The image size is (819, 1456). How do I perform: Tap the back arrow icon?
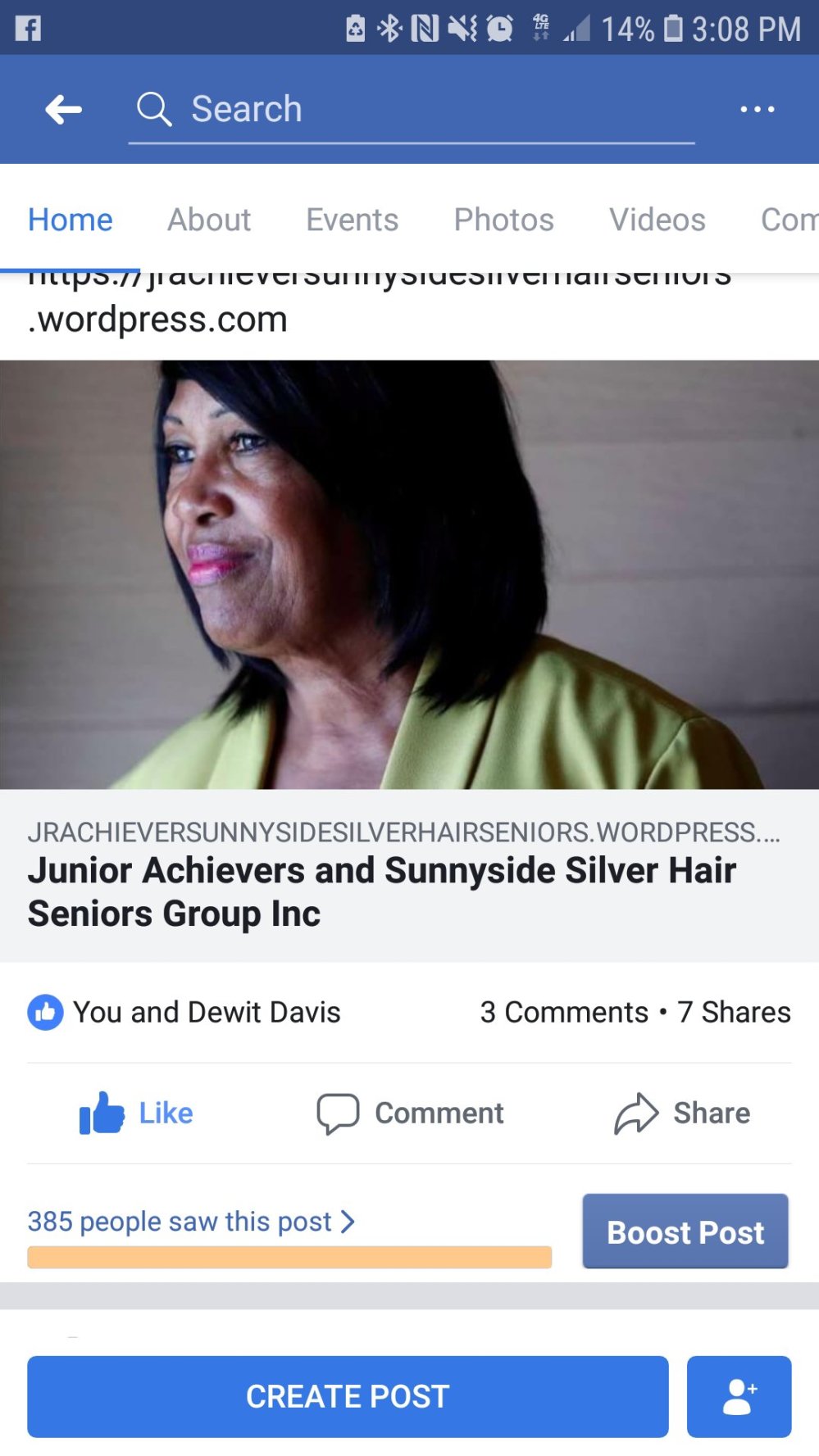pyautogui.click(x=63, y=109)
